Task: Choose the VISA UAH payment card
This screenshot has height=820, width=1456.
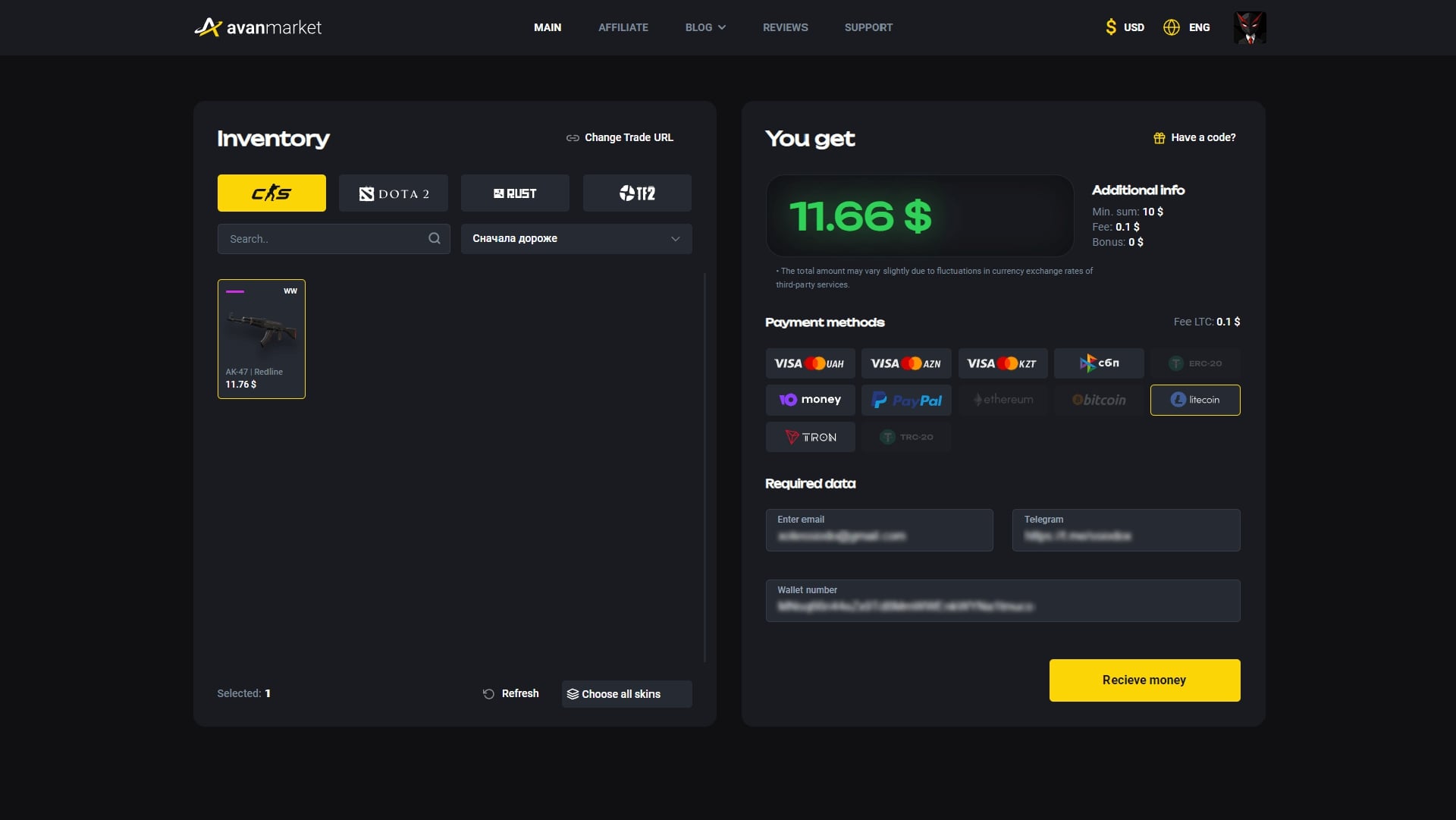Action: [x=810, y=363]
